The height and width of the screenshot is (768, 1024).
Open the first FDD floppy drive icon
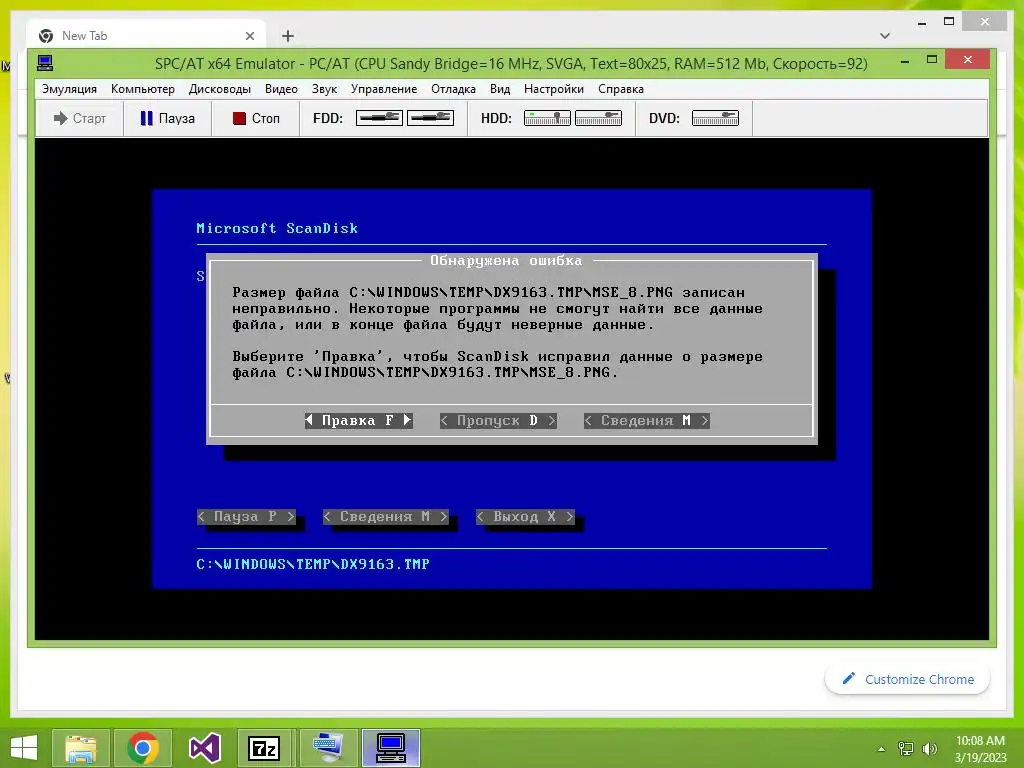coord(379,118)
